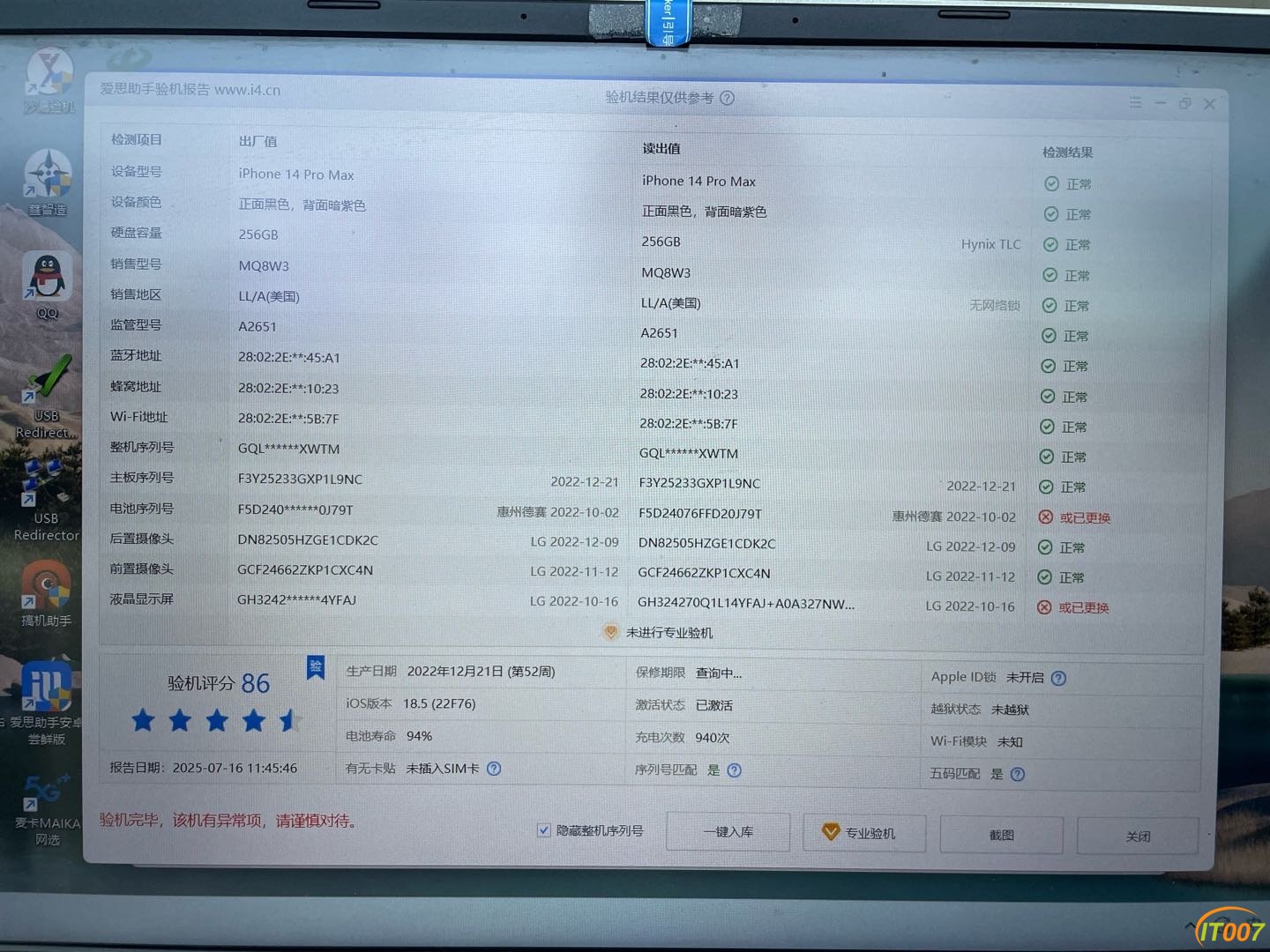Click the read-out display serial GH324270Q1L14YFAJ+A0A327NW...
Image resolution: width=1270 pixels, height=952 pixels.
pyautogui.click(x=746, y=604)
